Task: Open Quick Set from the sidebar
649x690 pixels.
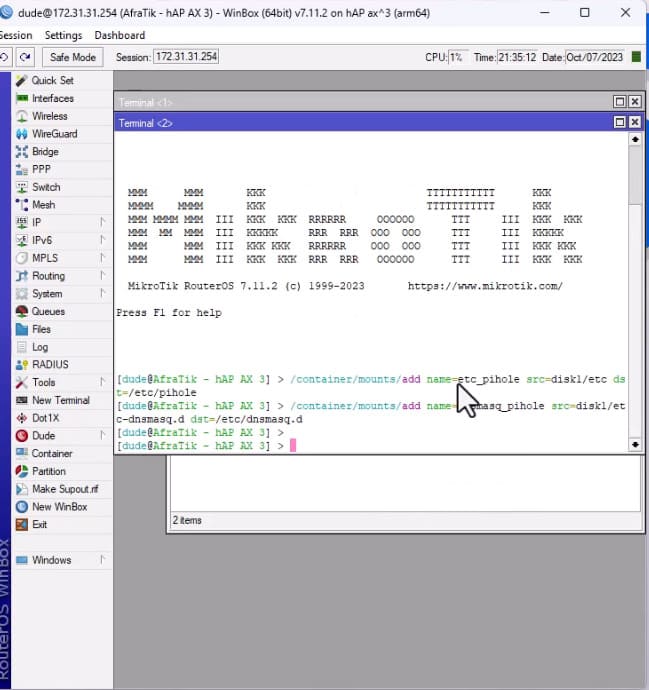Action: tap(53, 81)
